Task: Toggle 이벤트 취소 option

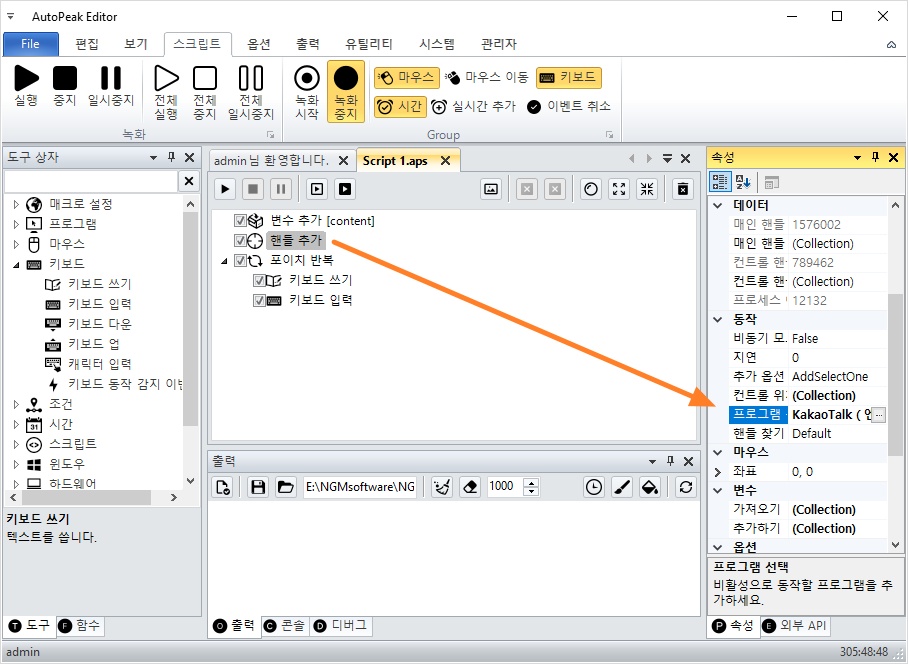Action: coord(569,107)
